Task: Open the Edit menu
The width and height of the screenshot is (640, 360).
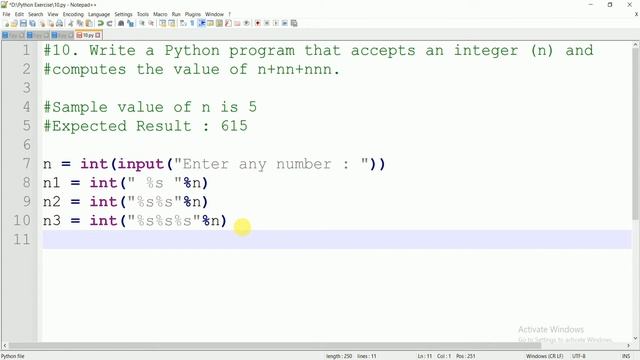Action: (19, 14)
